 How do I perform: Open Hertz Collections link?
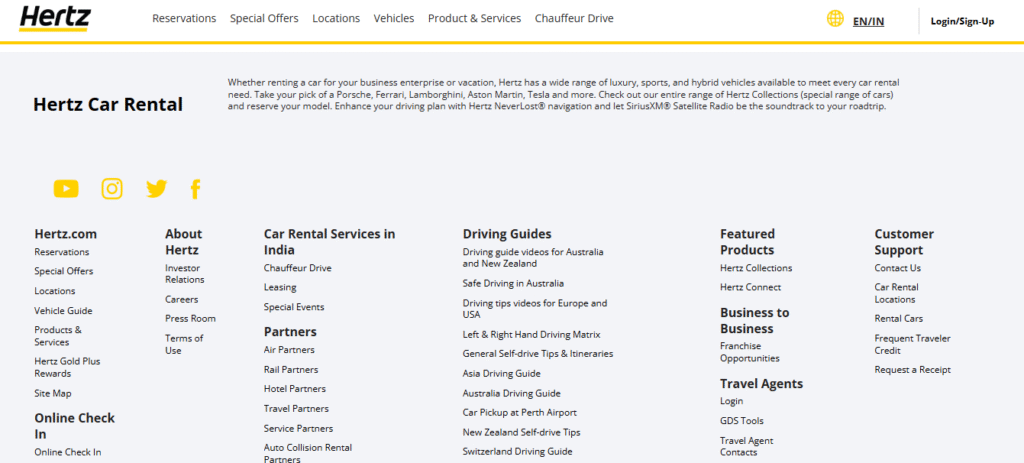pyautogui.click(x=756, y=268)
